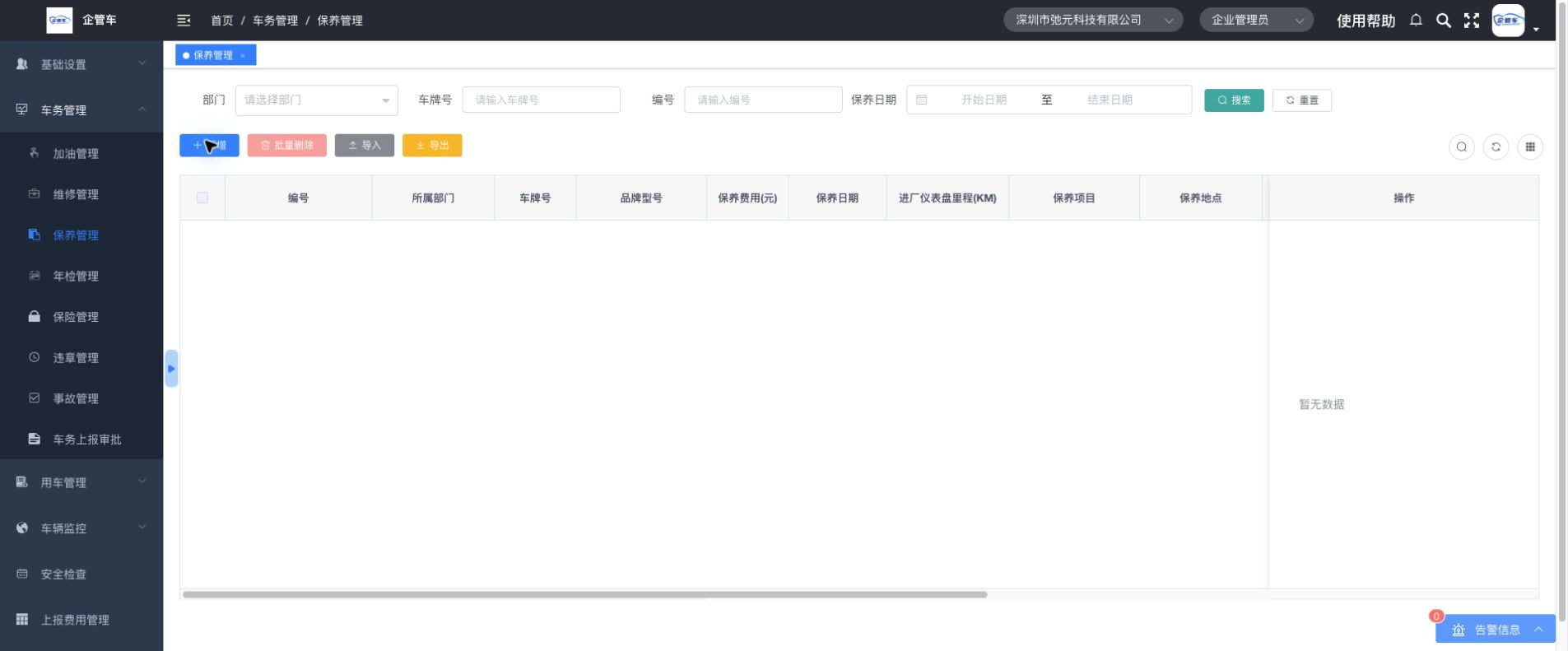Click the 开始日期 field
Viewport: 1568px width, 651px height.
pos(984,100)
